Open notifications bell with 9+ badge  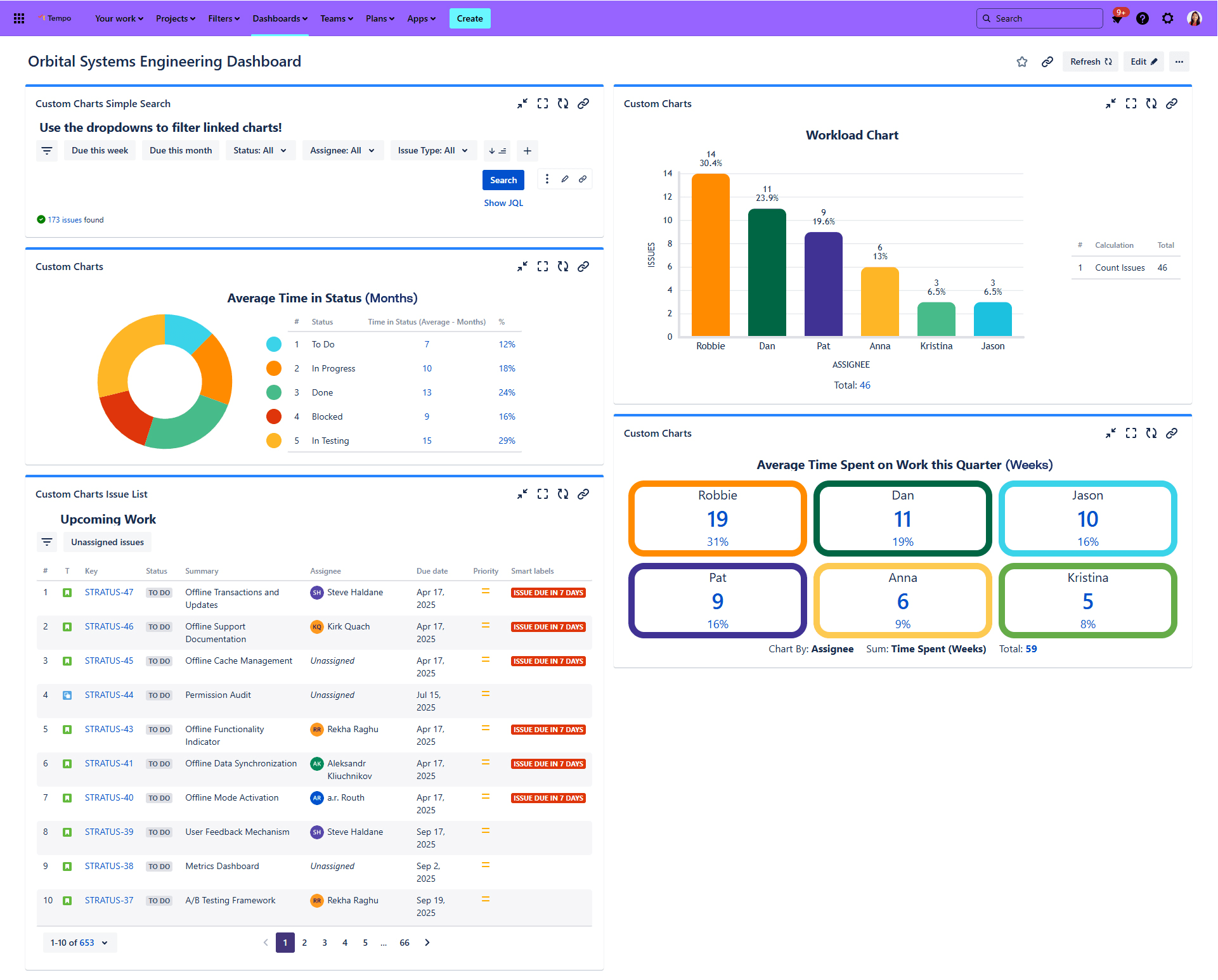click(1117, 18)
